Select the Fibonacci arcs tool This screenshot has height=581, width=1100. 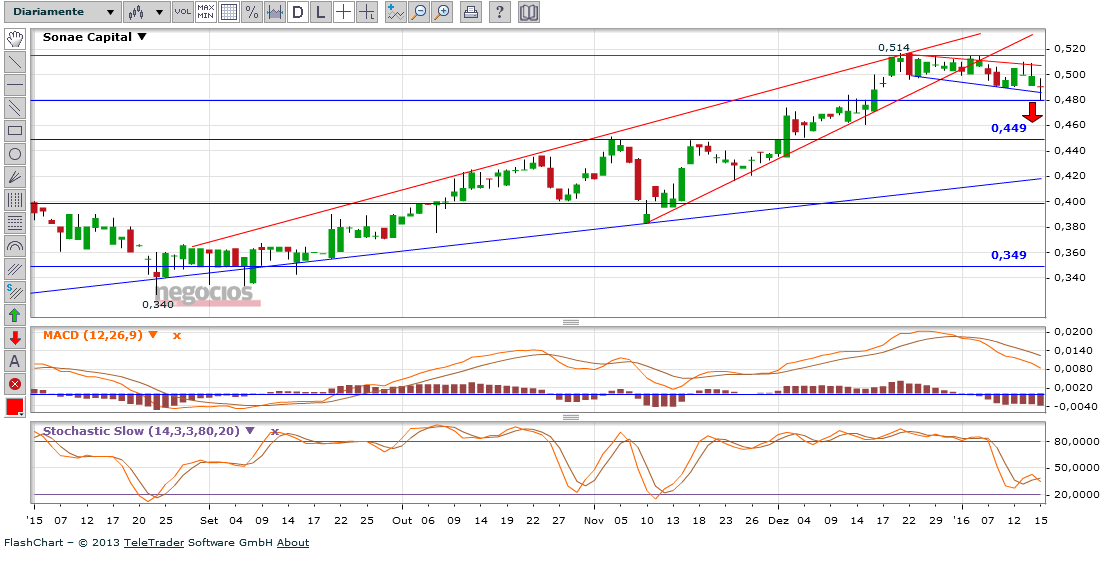tap(15, 246)
